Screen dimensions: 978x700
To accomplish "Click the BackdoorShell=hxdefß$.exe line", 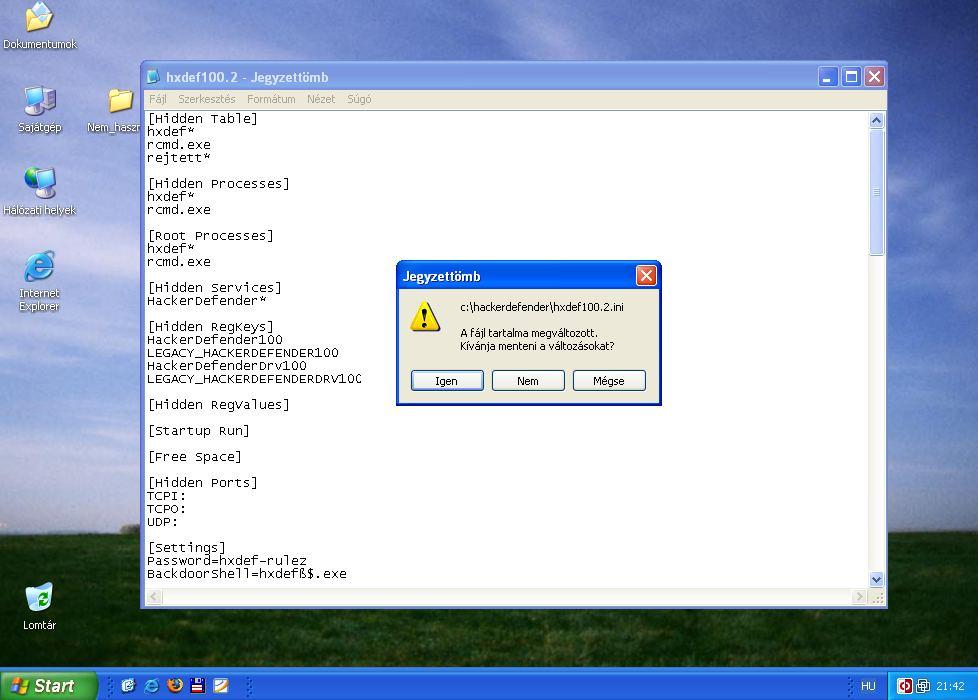I will (x=246, y=574).
